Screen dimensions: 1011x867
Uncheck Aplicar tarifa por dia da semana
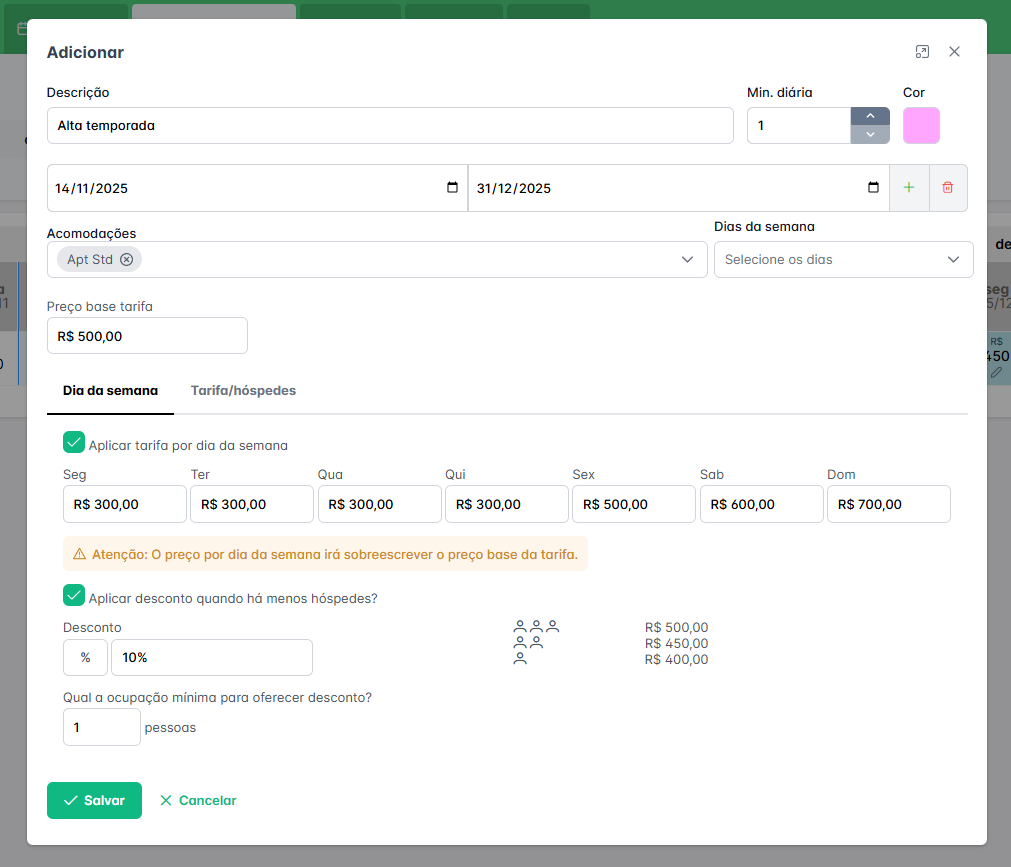[74, 443]
